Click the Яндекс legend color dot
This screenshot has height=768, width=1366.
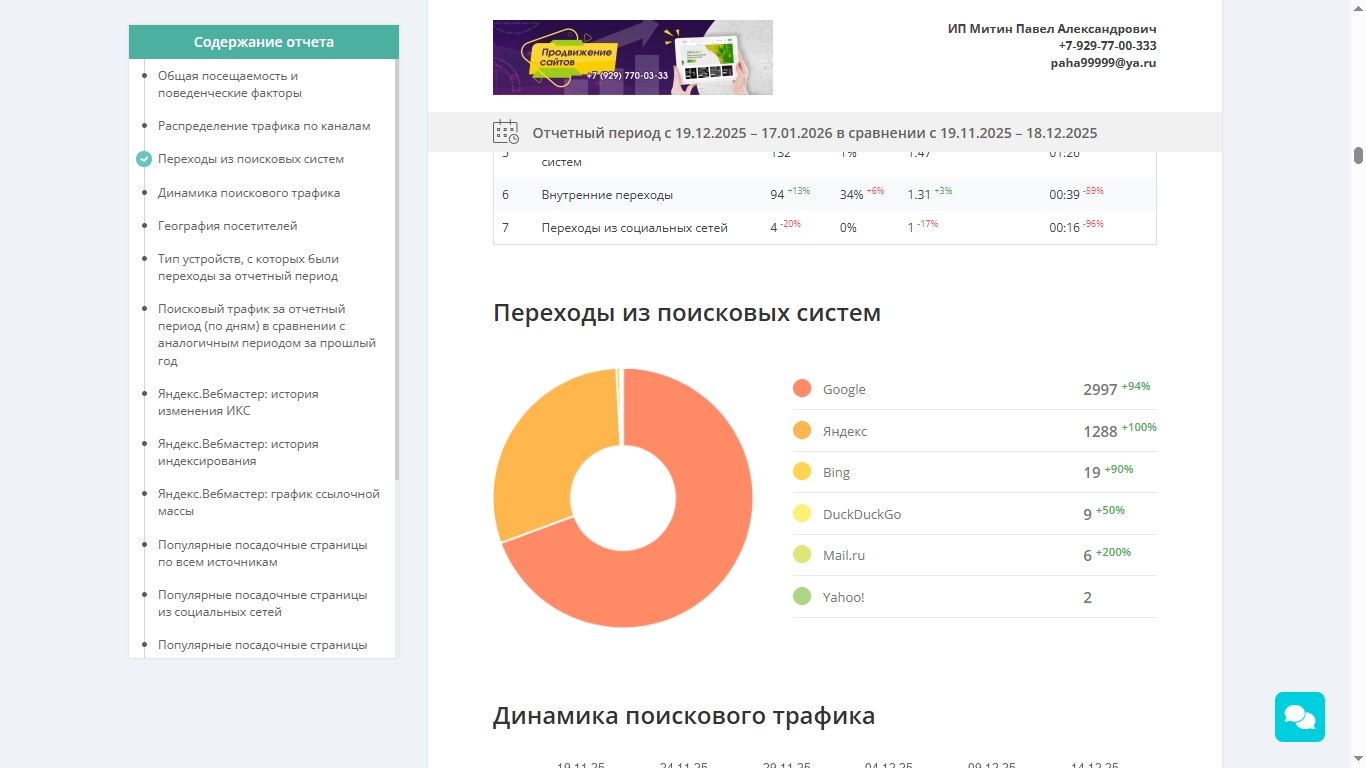802,431
